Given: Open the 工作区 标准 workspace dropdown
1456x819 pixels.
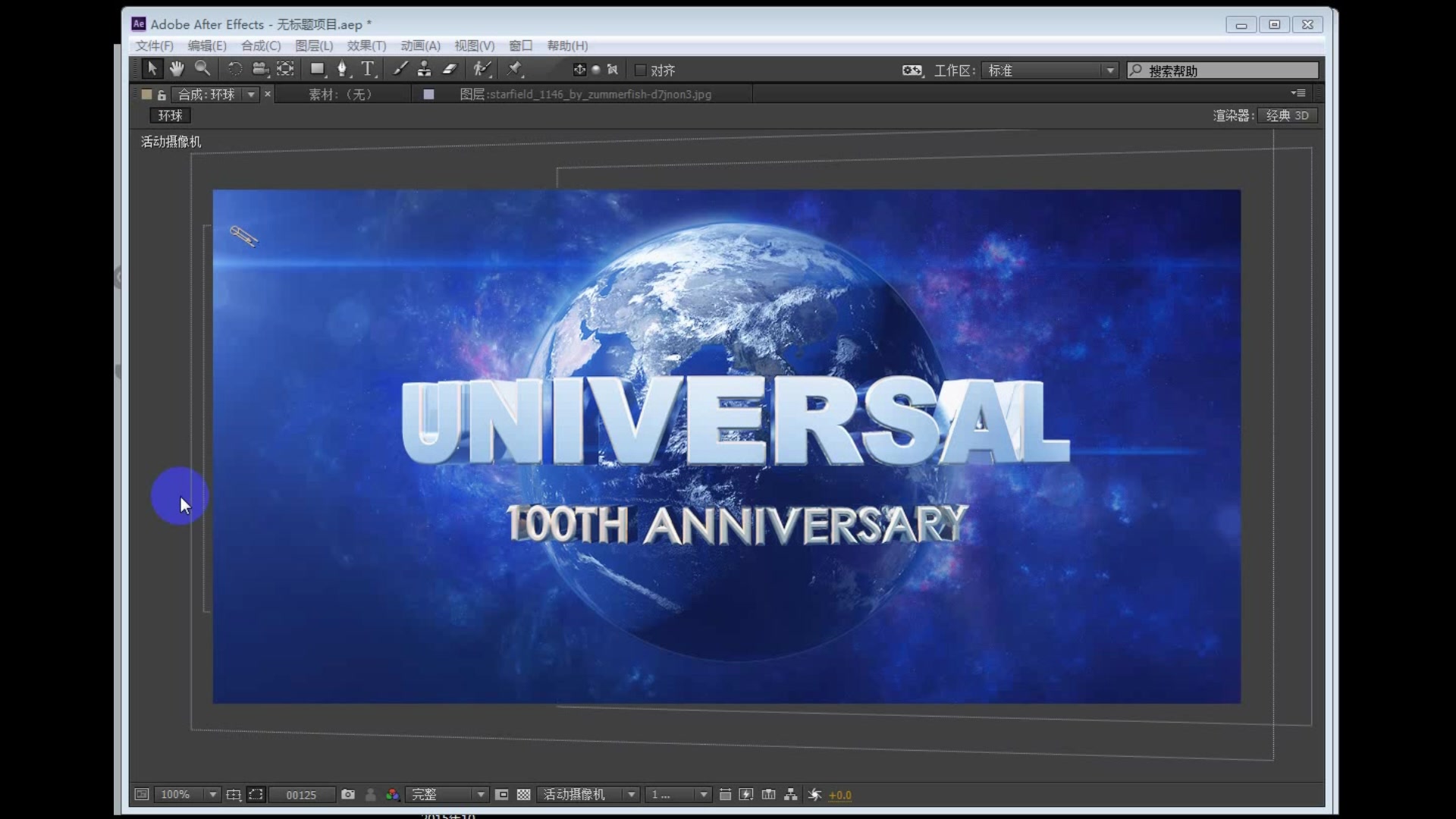Looking at the screenshot, I should click(1050, 71).
